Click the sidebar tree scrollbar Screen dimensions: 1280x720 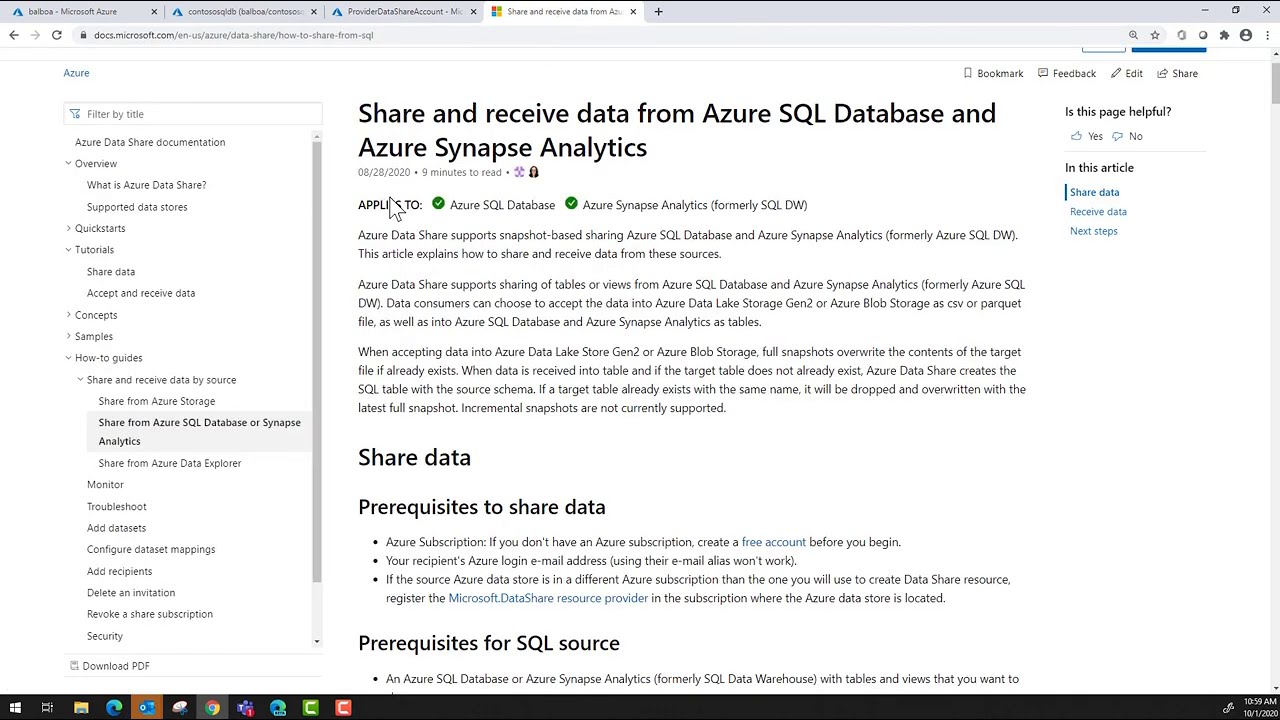tap(317, 360)
